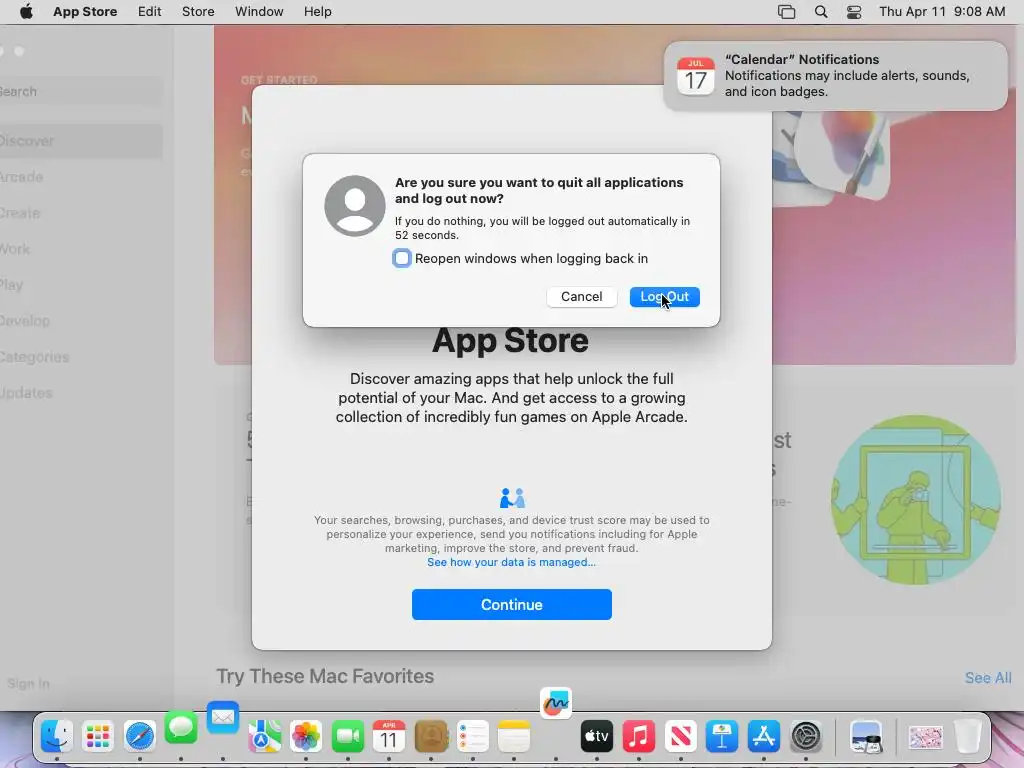Launch Music from the Dock
Screen dimensions: 1024x768
pos(639,737)
